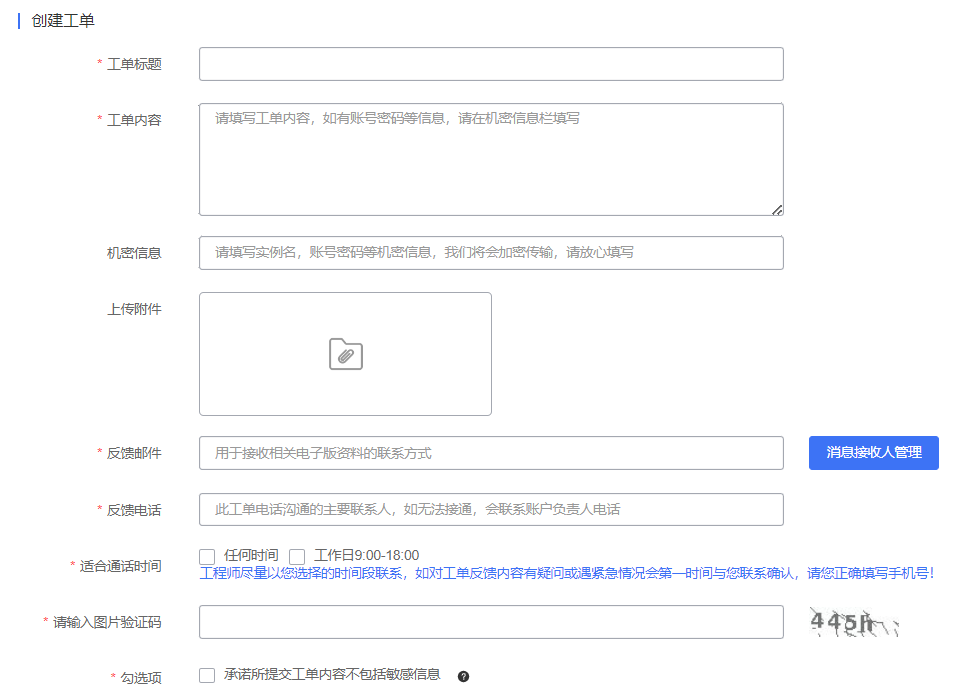Click the 适合通话时间 field label
The image size is (961, 700).
pyautogui.click(x=120, y=566)
